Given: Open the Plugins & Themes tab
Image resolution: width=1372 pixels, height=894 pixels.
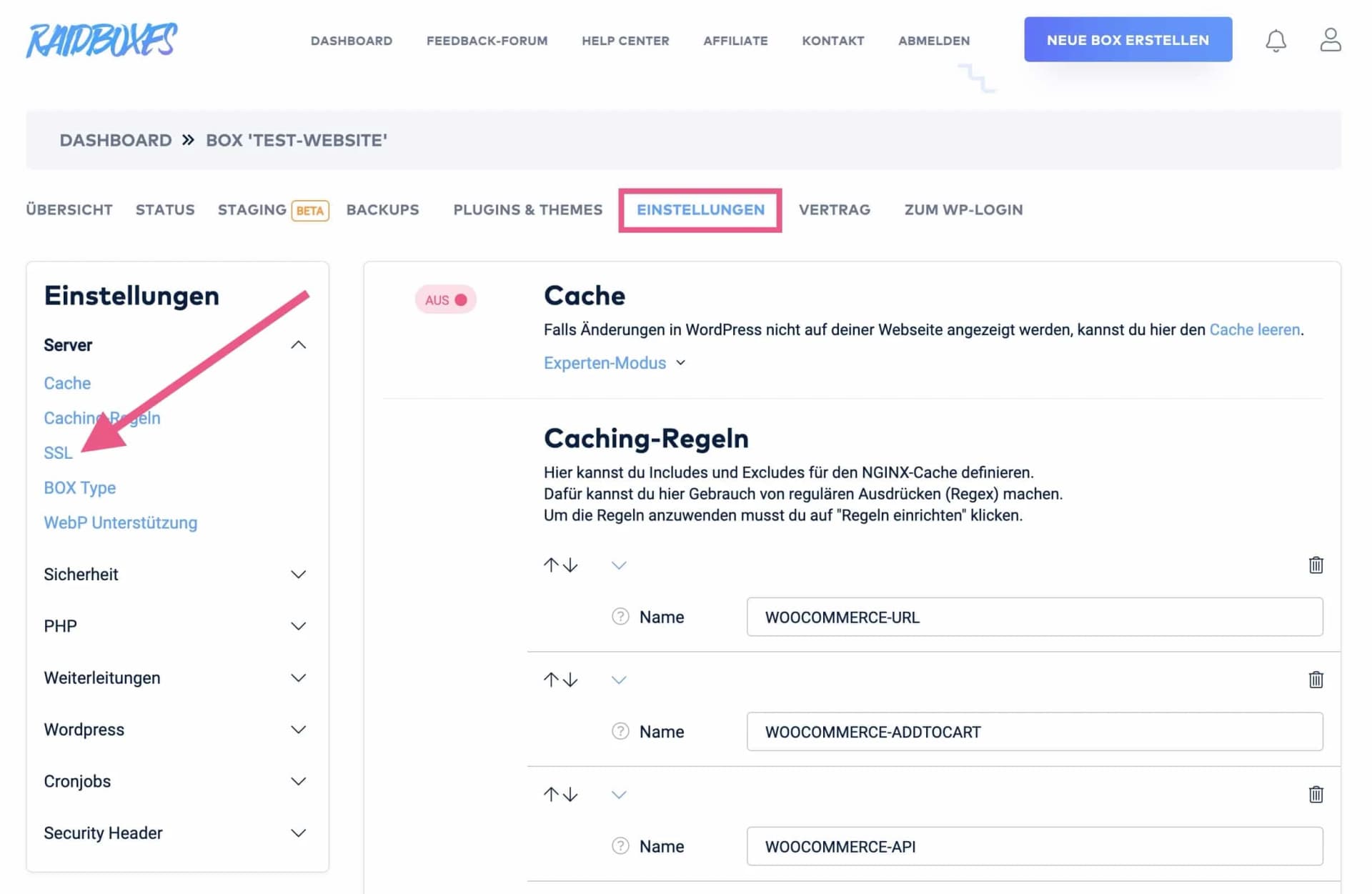Looking at the screenshot, I should [x=527, y=210].
